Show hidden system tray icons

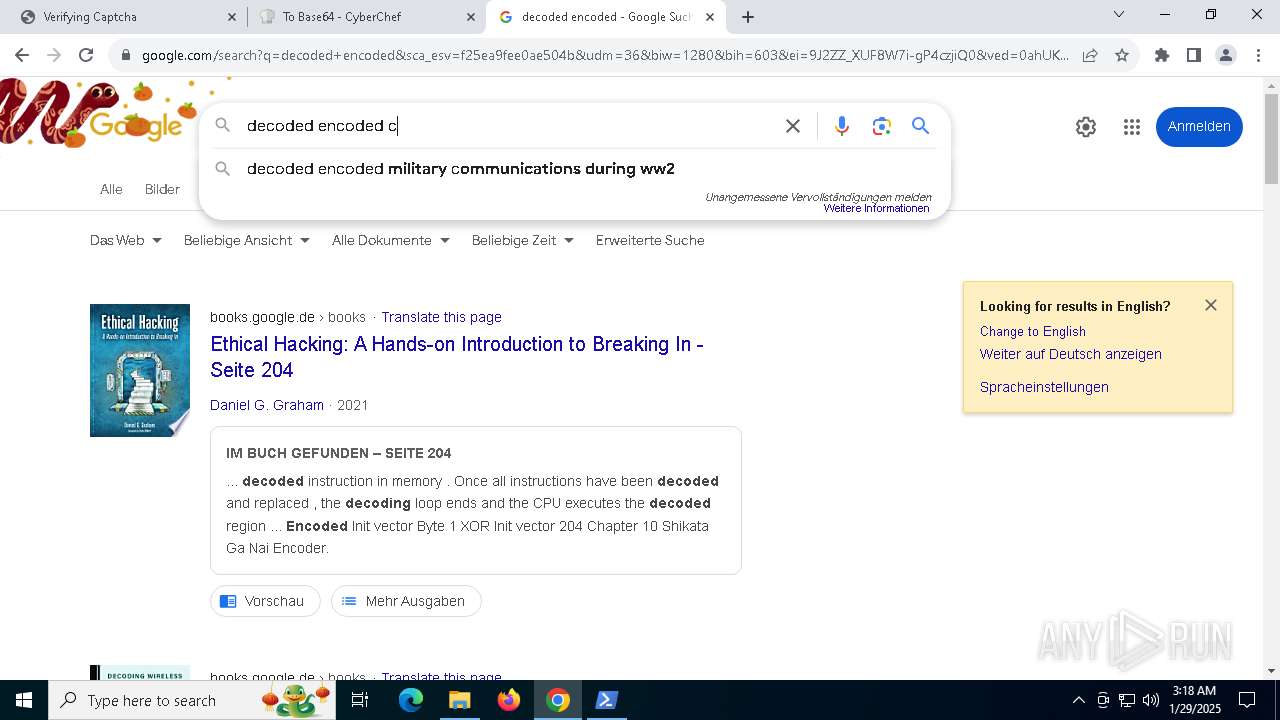pyautogui.click(x=1078, y=700)
